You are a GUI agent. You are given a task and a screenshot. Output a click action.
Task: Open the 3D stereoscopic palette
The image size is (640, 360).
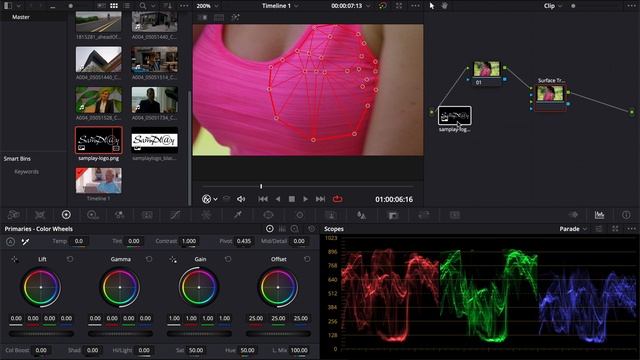455,215
